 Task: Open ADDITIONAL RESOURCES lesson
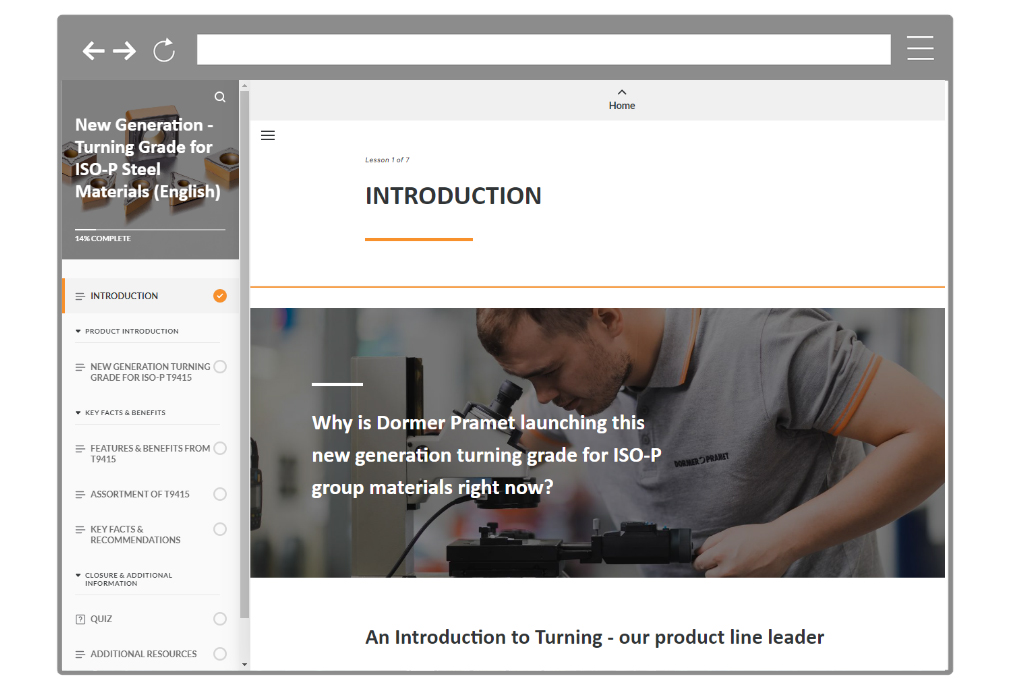143,654
